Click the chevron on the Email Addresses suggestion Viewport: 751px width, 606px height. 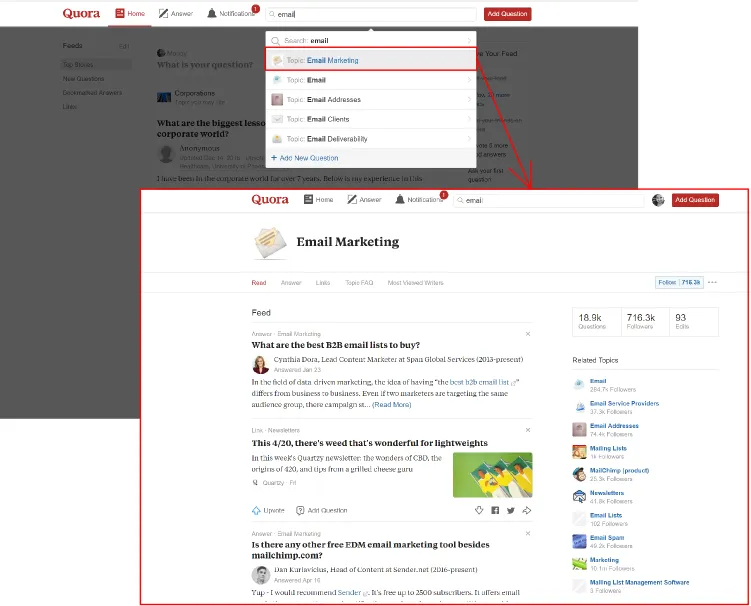pyautogui.click(x=469, y=100)
